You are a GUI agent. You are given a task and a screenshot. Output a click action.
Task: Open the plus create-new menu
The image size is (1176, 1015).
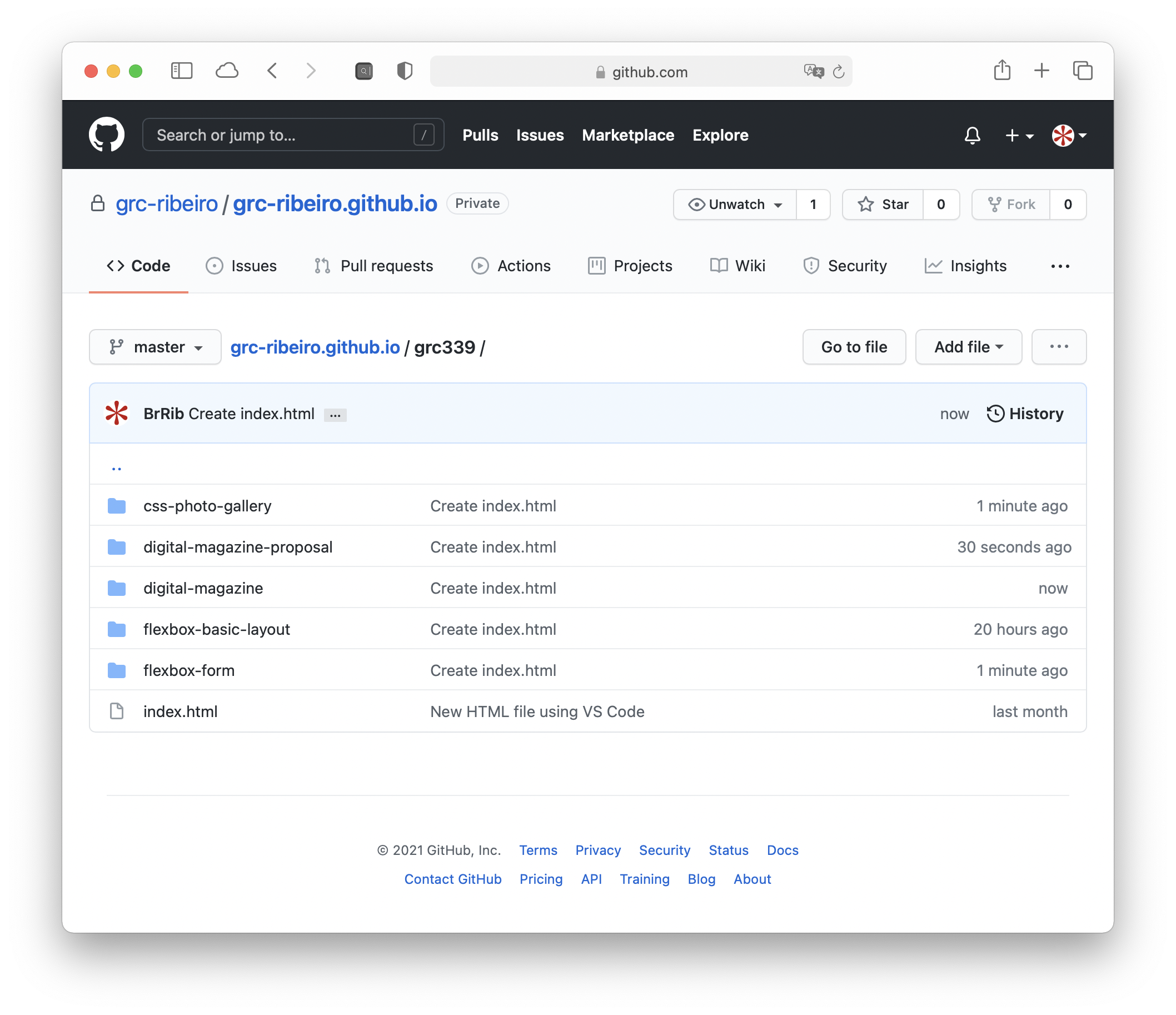(x=1019, y=135)
